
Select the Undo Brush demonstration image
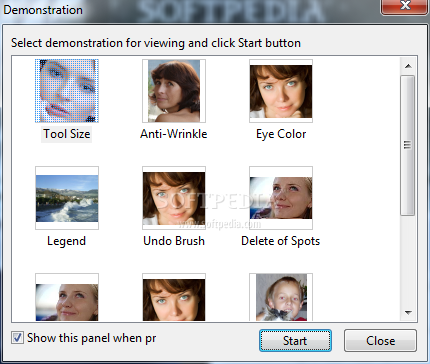(x=174, y=198)
